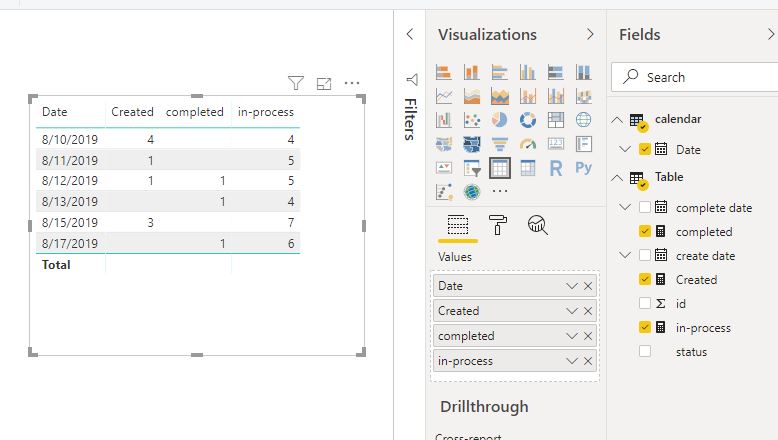Select the gauge visualization

click(527, 144)
